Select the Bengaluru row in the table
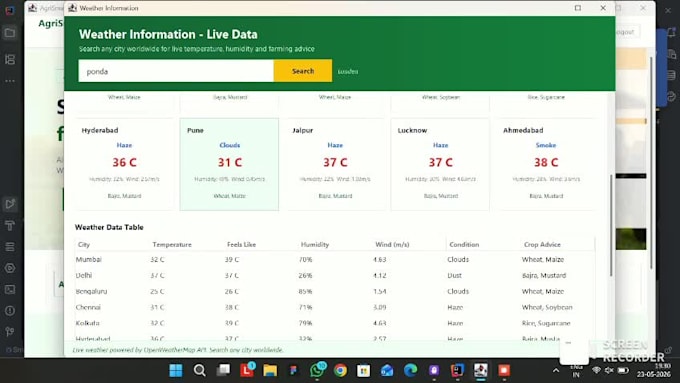 pyautogui.click(x=335, y=291)
